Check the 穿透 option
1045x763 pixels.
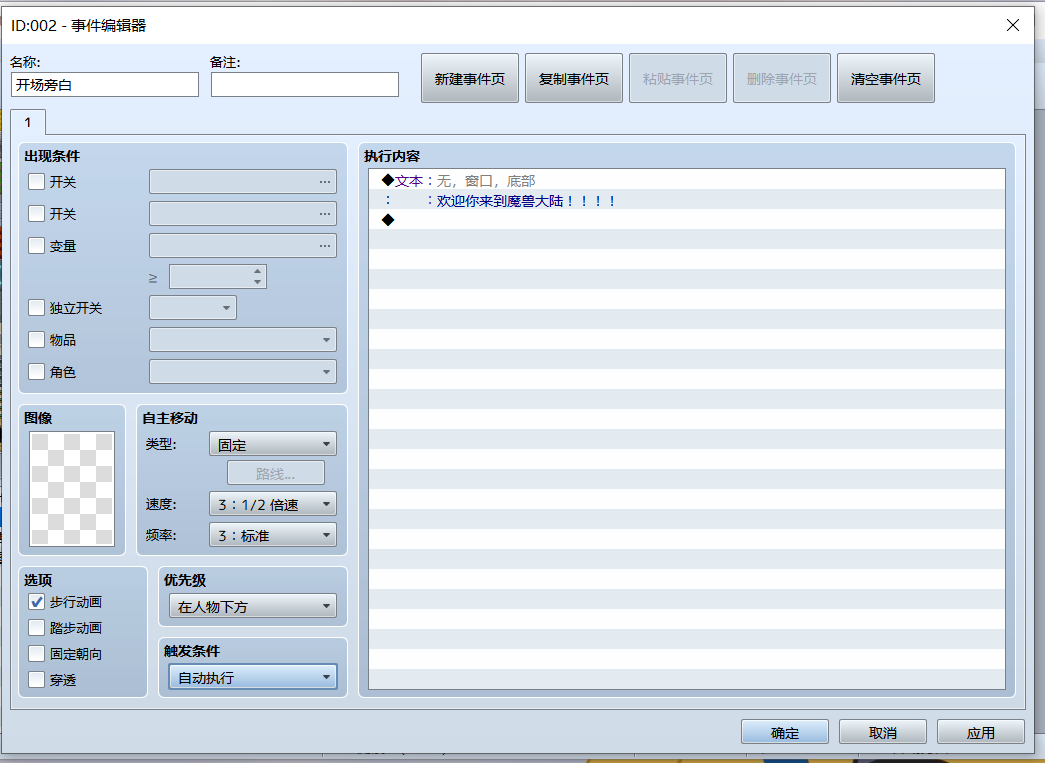click(37, 680)
